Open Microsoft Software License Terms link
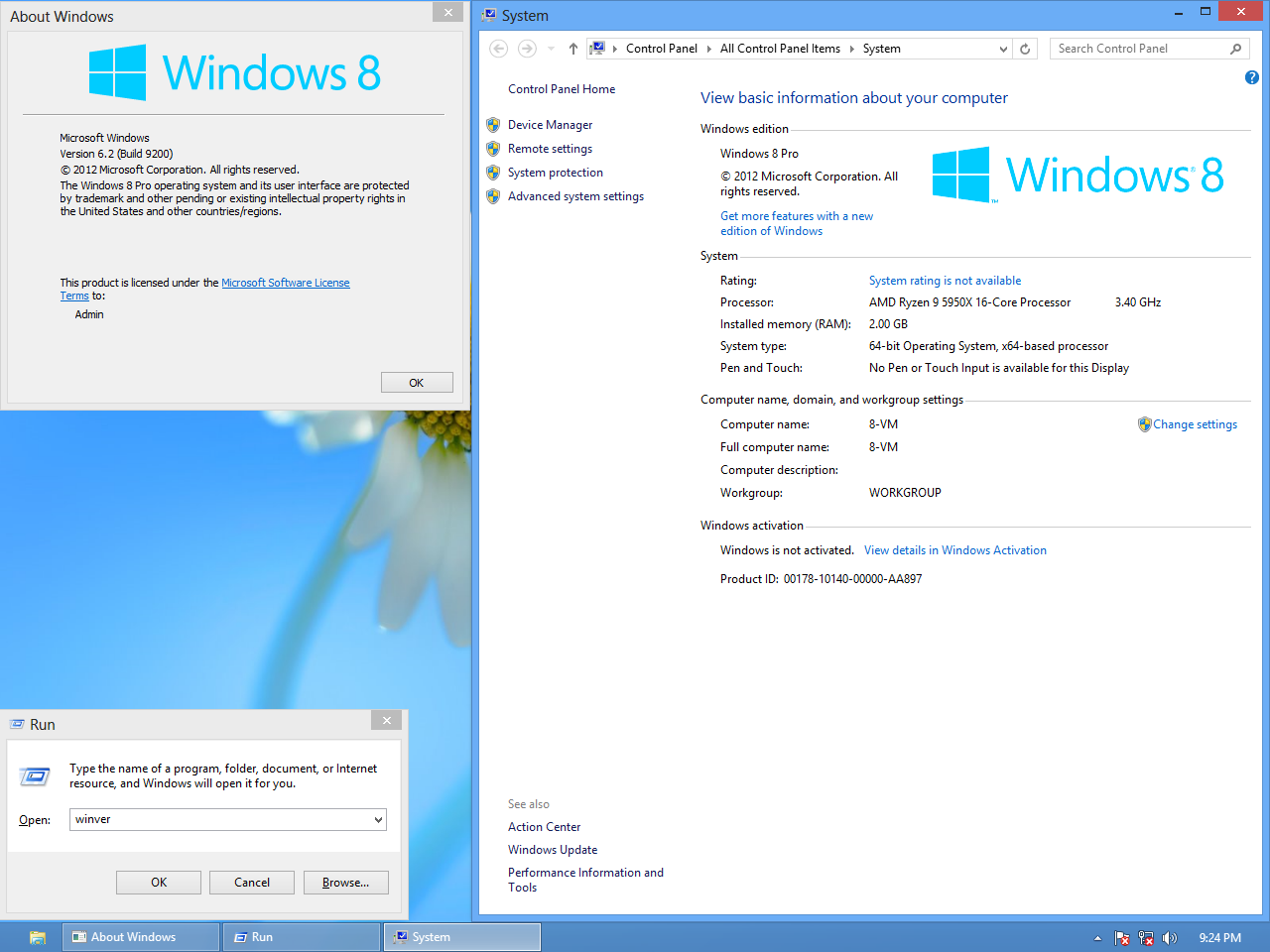Viewport: 1270px width, 952px height. (285, 283)
